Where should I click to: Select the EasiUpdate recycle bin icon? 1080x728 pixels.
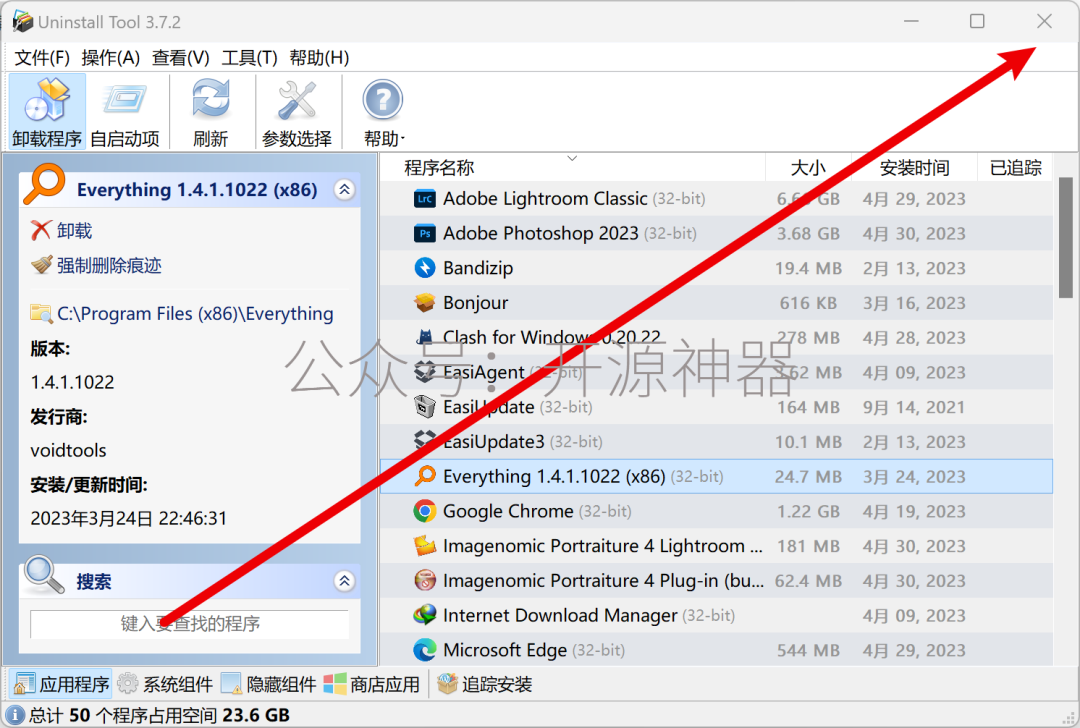[x=425, y=406]
